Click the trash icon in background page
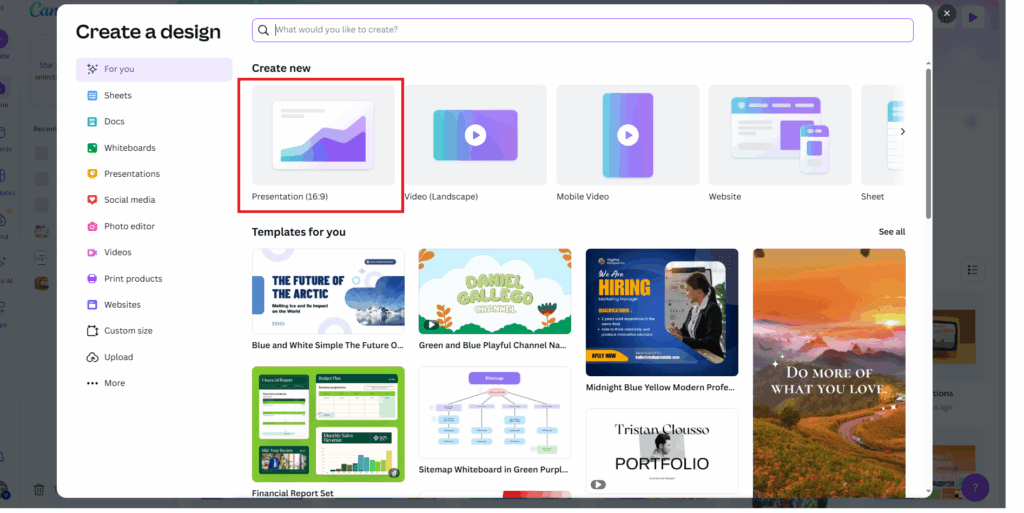This screenshot has width=1024, height=513. tap(39, 490)
